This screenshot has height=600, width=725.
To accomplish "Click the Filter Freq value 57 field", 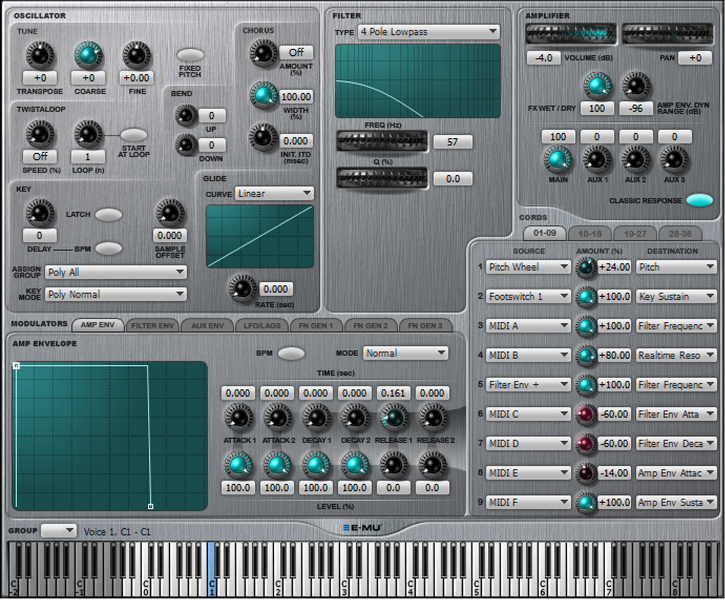I will 453,142.
